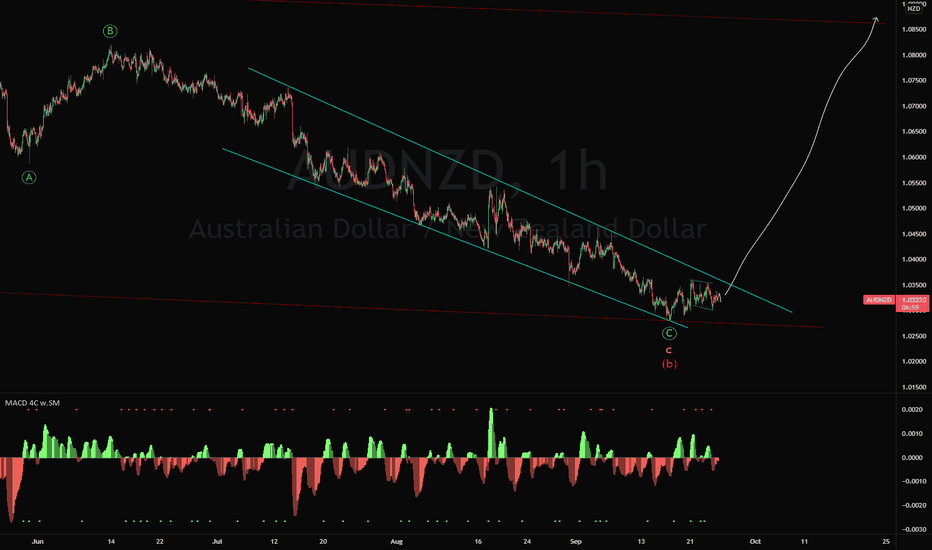Click the 14 date label on time axis
Viewport: 932px width, 550px height.
111,542
